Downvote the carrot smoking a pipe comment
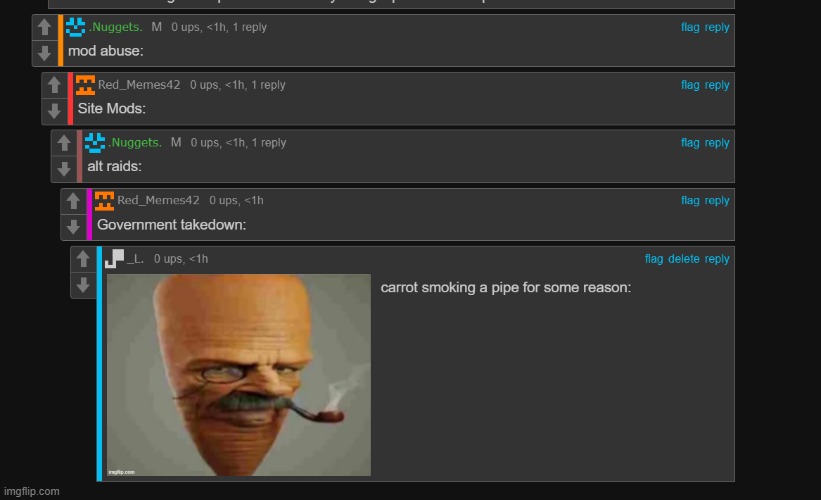The height and width of the screenshot is (500, 821). [x=82, y=284]
